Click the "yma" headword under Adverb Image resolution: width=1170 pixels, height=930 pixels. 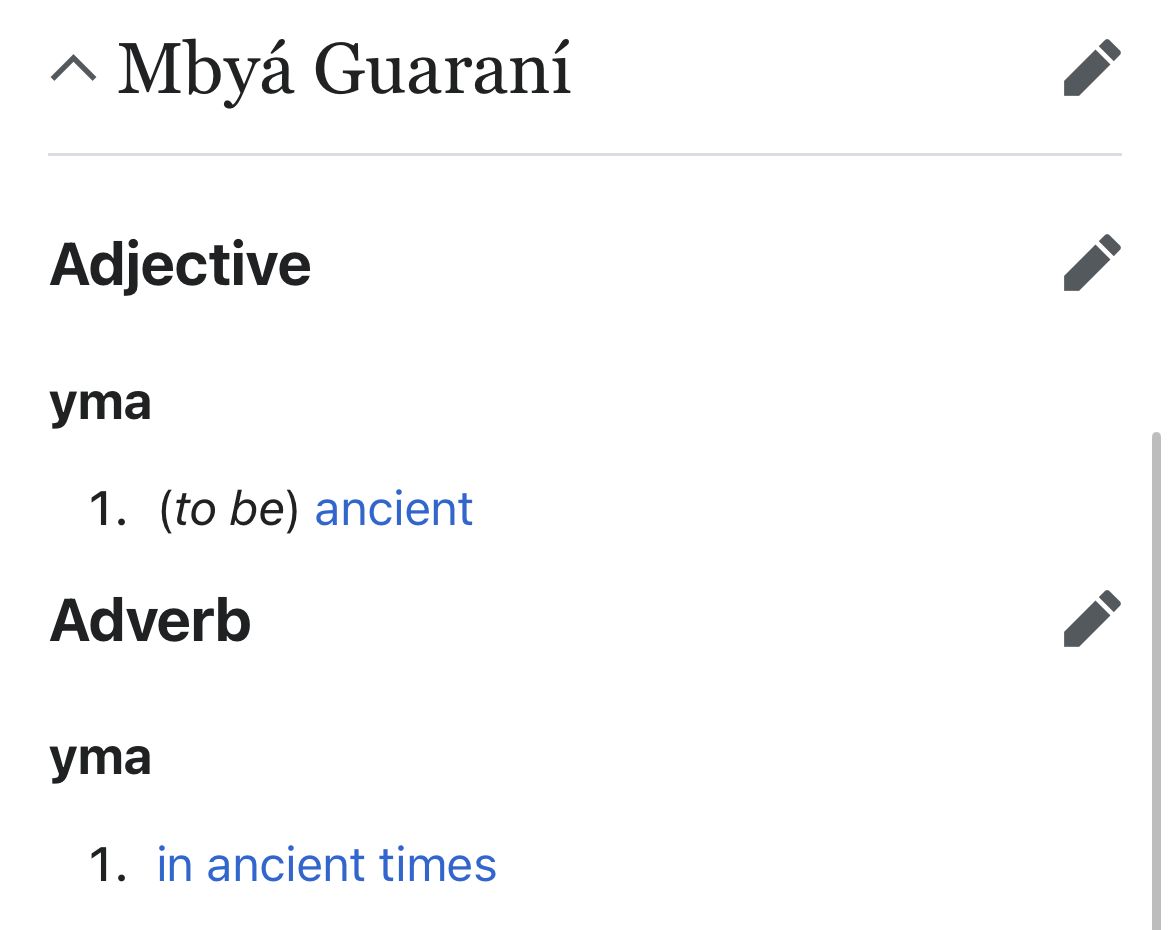[100, 757]
